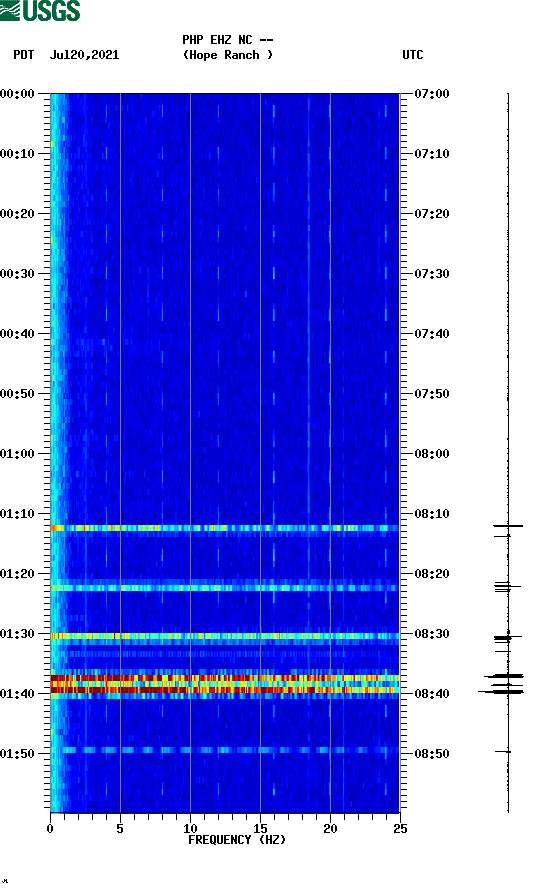Click the '00:00' PDT time label
The image size is (552, 892).
(x=18, y=94)
